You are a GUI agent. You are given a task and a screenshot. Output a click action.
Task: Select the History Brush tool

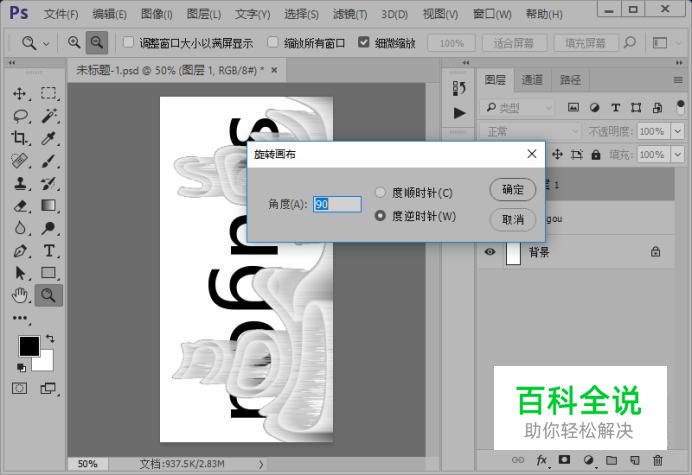49,183
